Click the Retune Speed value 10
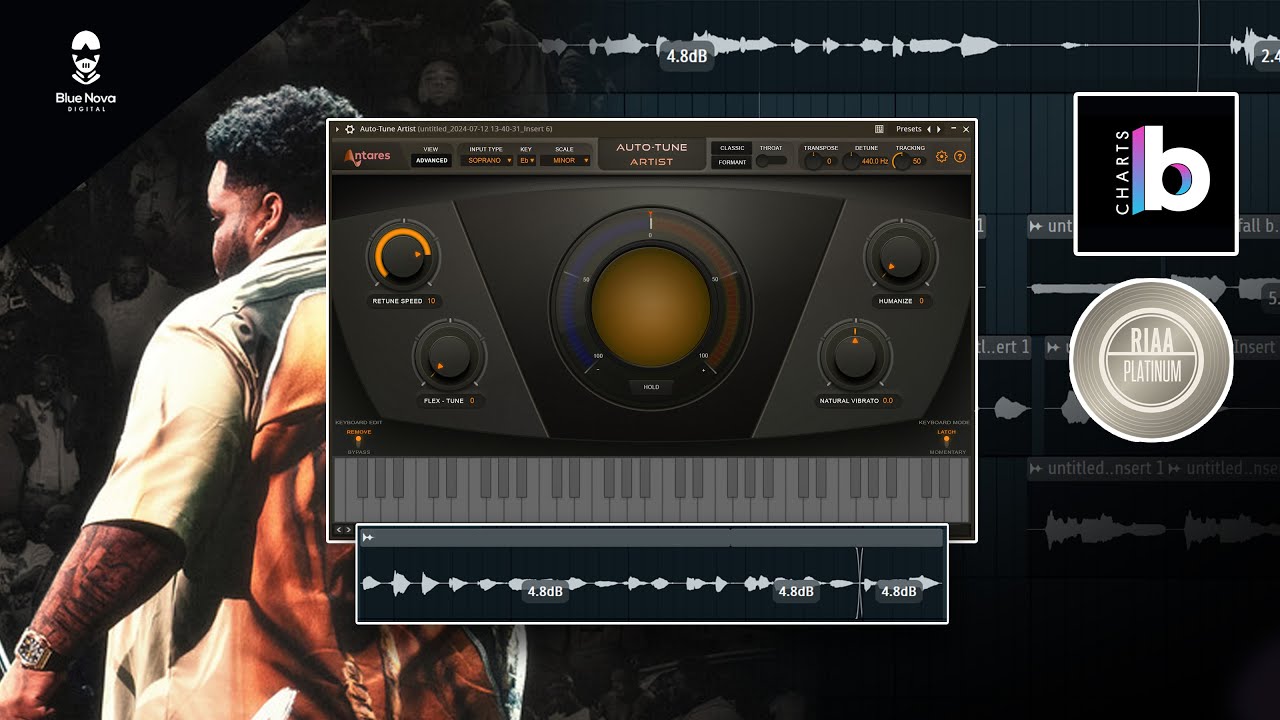Screen dimensions: 1280x720 point(431,301)
